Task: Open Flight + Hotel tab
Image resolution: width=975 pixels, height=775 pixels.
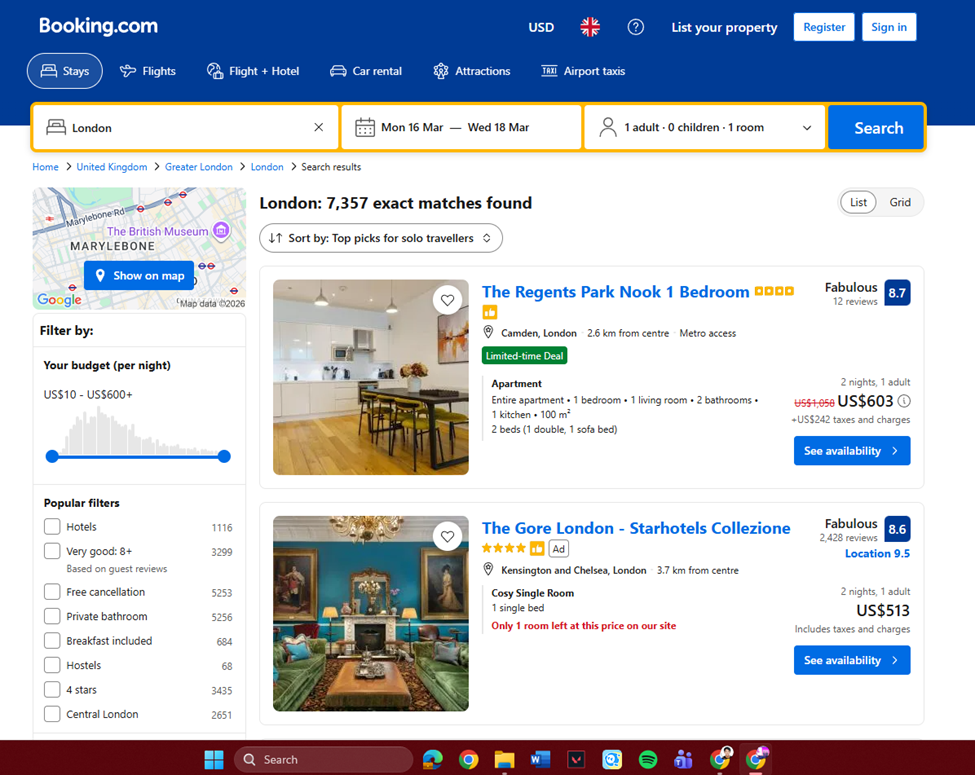Action: [253, 71]
